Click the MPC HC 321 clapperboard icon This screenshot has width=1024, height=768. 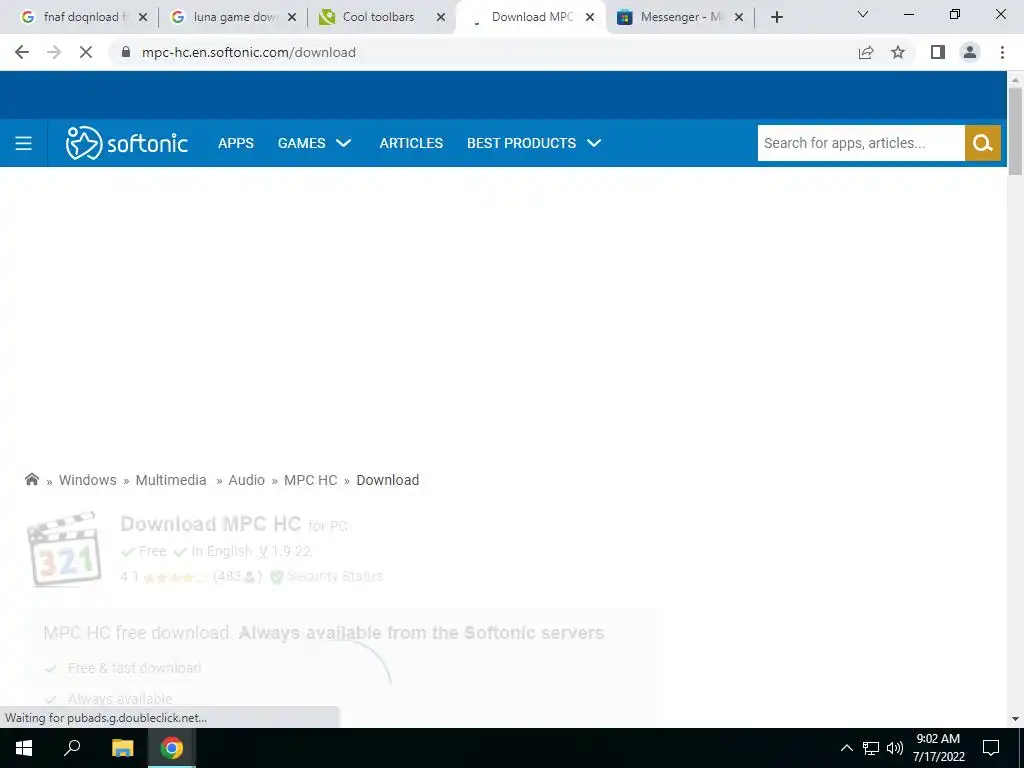(x=65, y=549)
